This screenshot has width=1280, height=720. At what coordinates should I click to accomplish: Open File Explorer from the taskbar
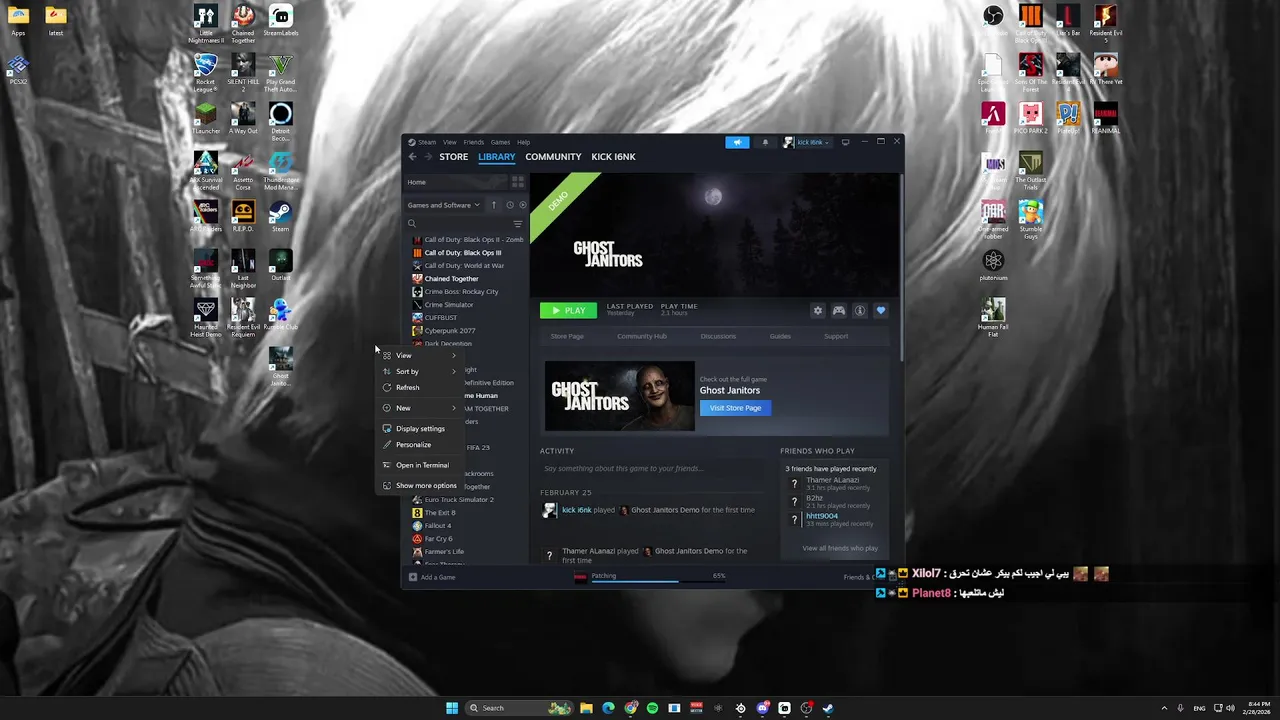[x=586, y=708]
